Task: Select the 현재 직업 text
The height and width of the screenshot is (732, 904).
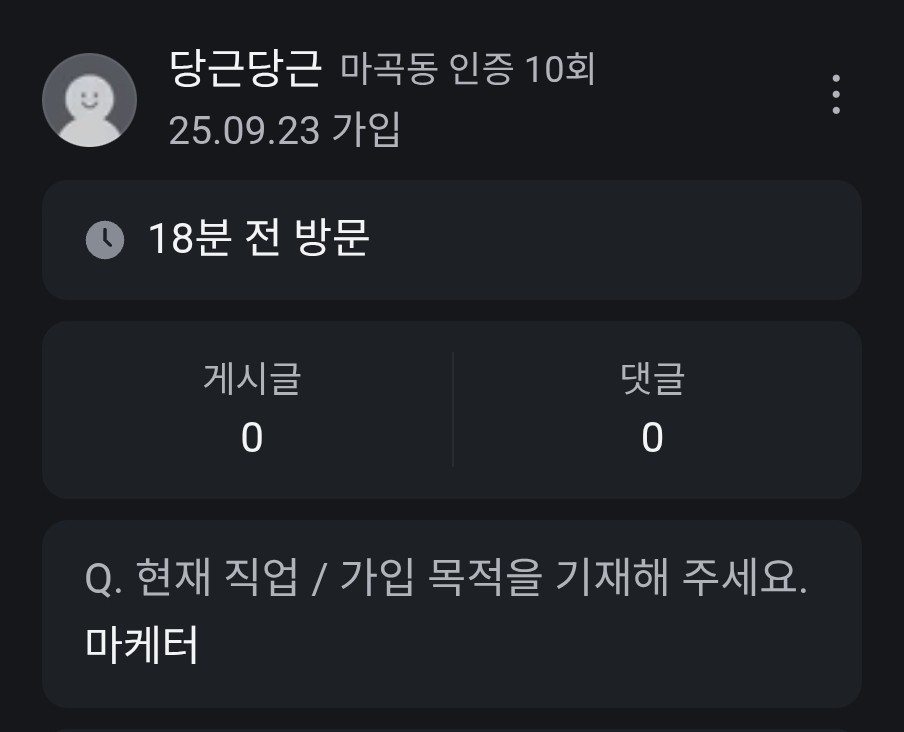Action: pyautogui.click(x=216, y=580)
